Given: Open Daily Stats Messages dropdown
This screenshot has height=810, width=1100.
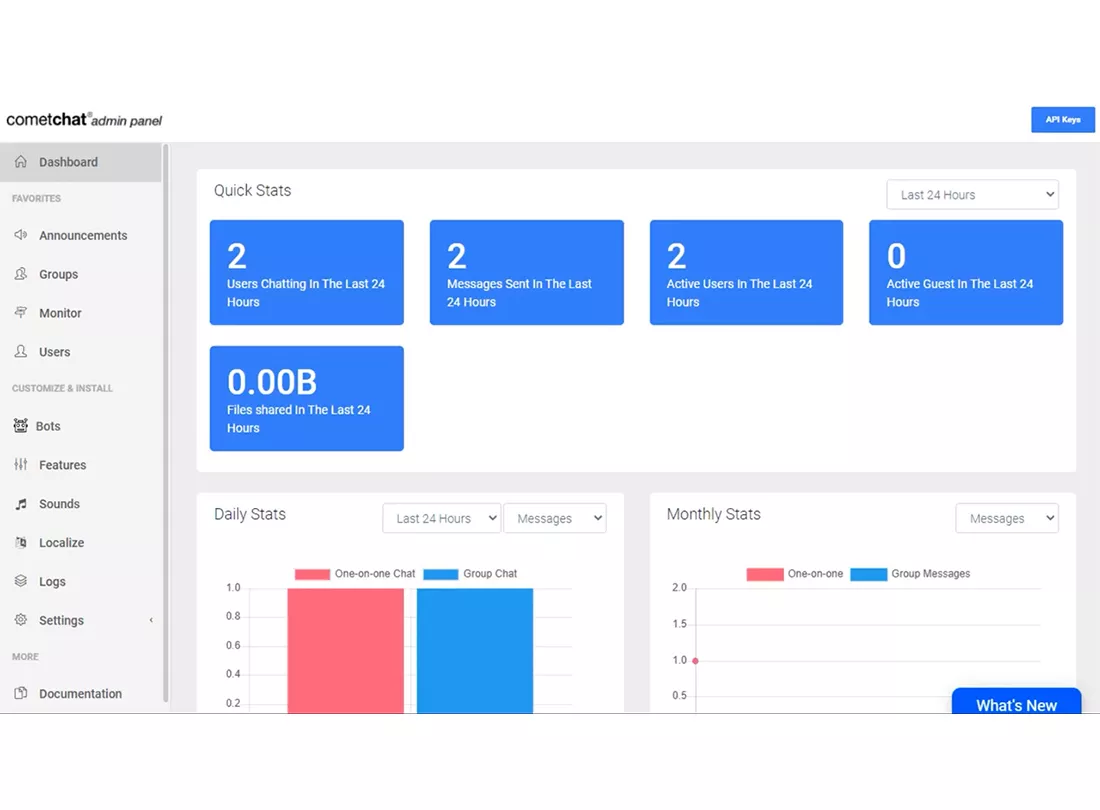Looking at the screenshot, I should pos(555,518).
